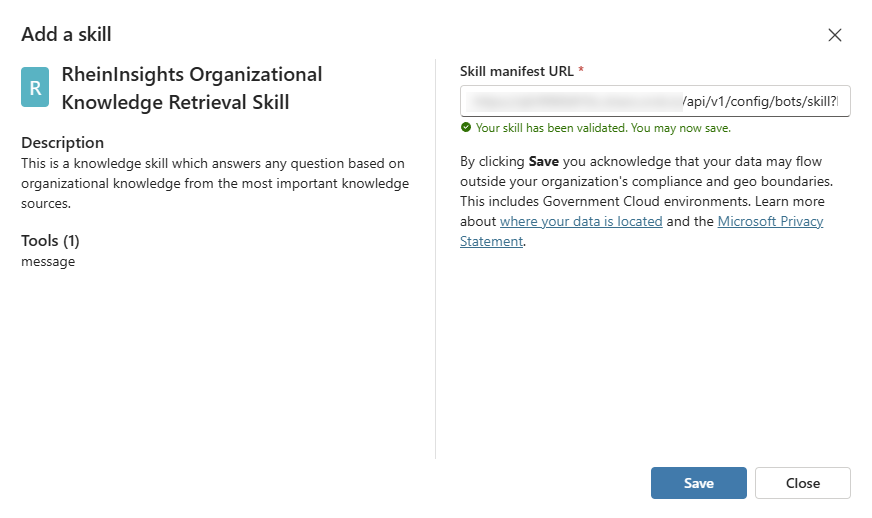The height and width of the screenshot is (518, 872).
Task: Click the teal R skill icon
Action: click(x=35, y=87)
